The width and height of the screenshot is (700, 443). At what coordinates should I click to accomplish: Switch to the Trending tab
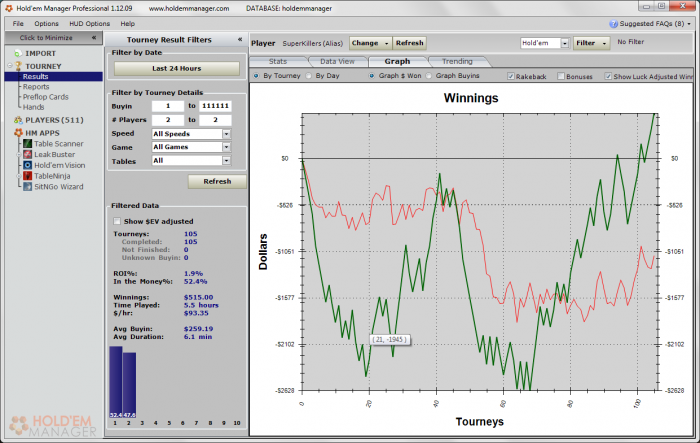[457, 61]
